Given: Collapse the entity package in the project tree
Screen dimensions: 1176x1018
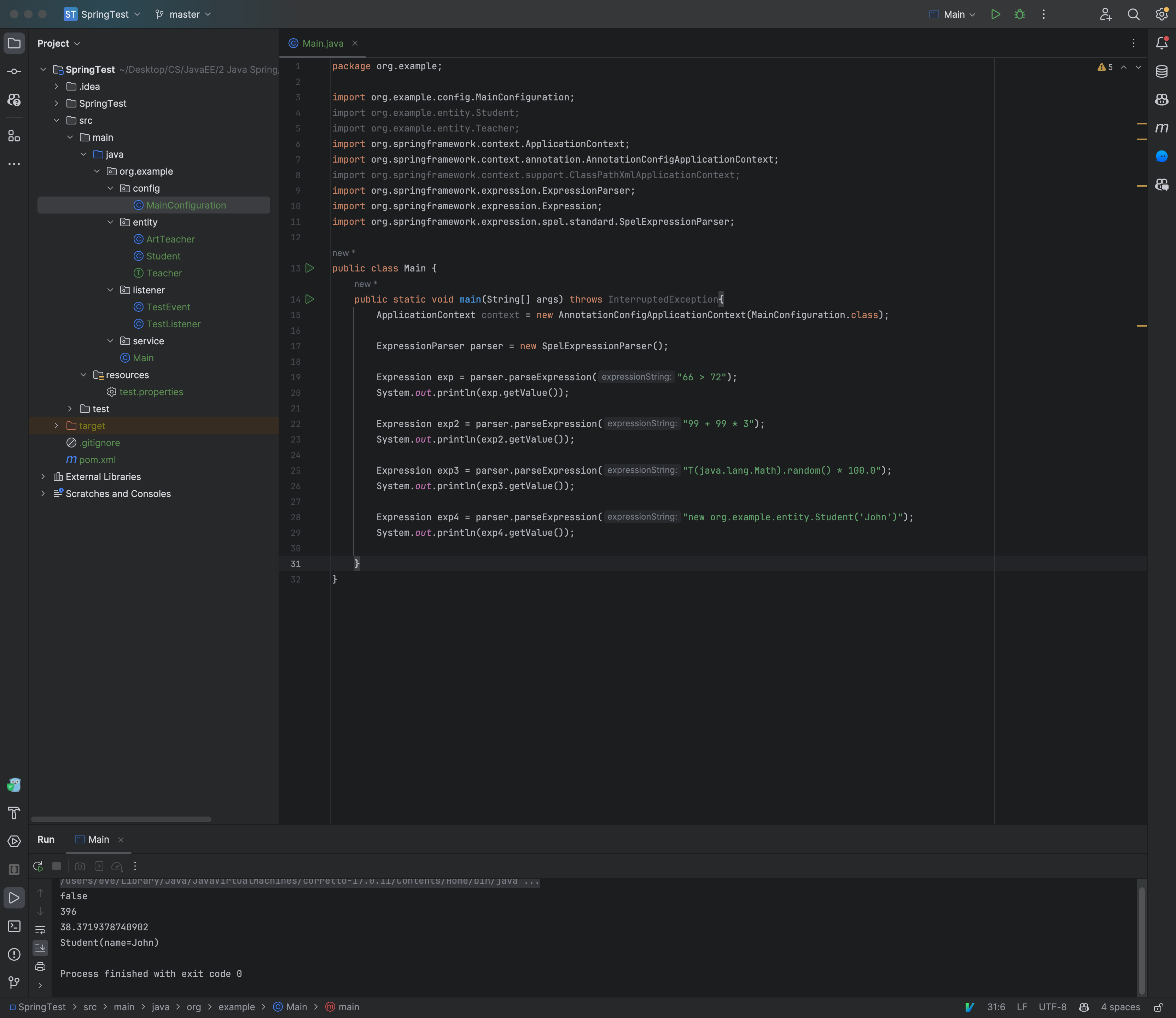Looking at the screenshot, I should coord(110,222).
